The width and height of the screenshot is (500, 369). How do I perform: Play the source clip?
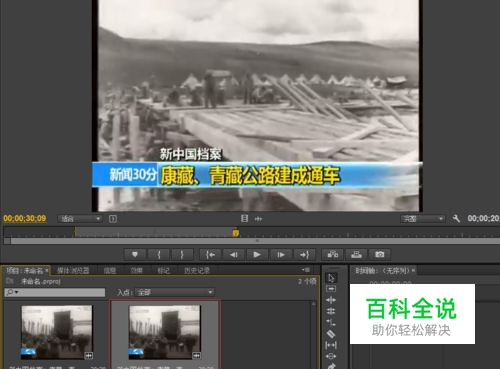click(x=257, y=255)
